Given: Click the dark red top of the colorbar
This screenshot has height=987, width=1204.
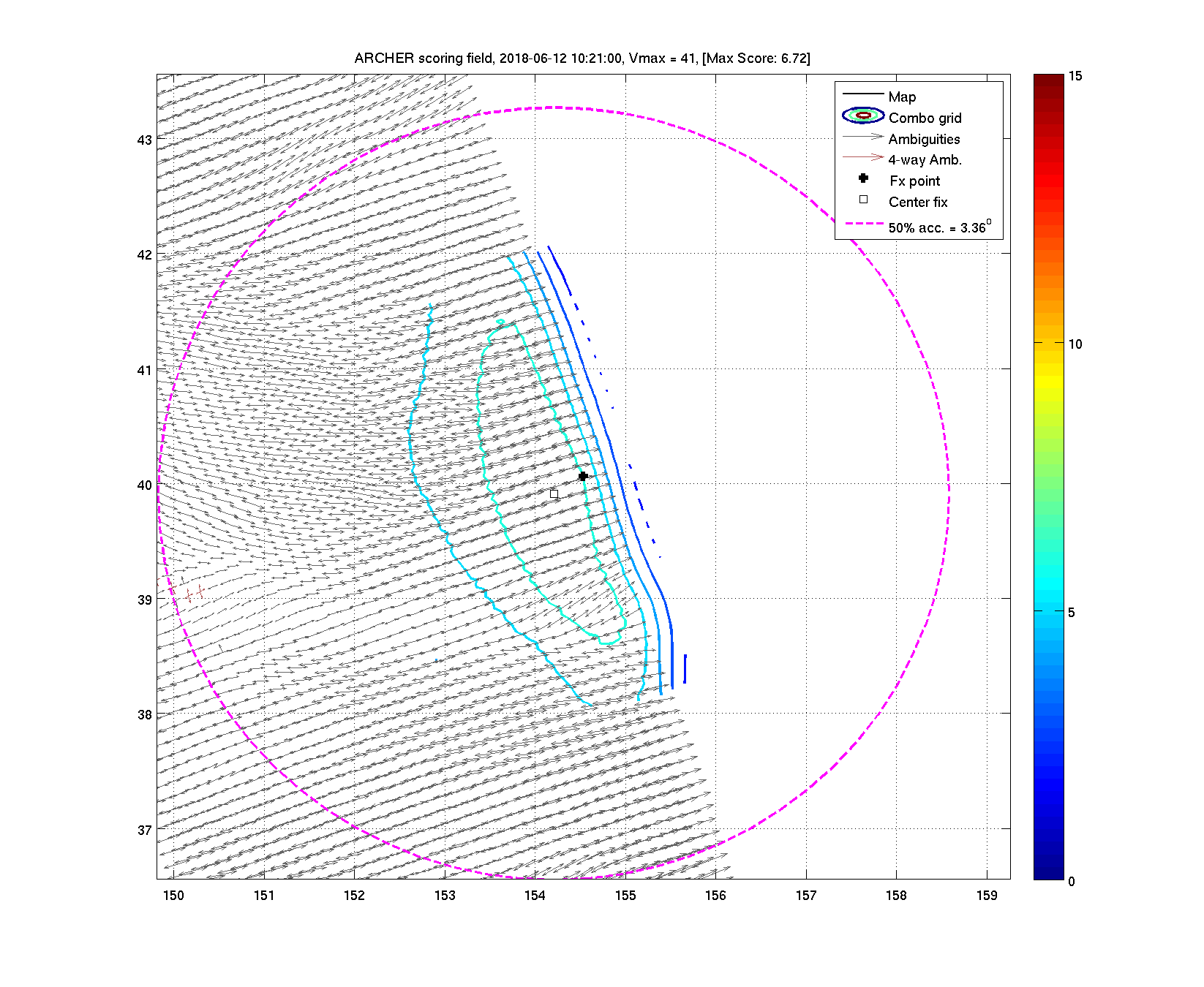Looking at the screenshot, I should (x=1048, y=79).
